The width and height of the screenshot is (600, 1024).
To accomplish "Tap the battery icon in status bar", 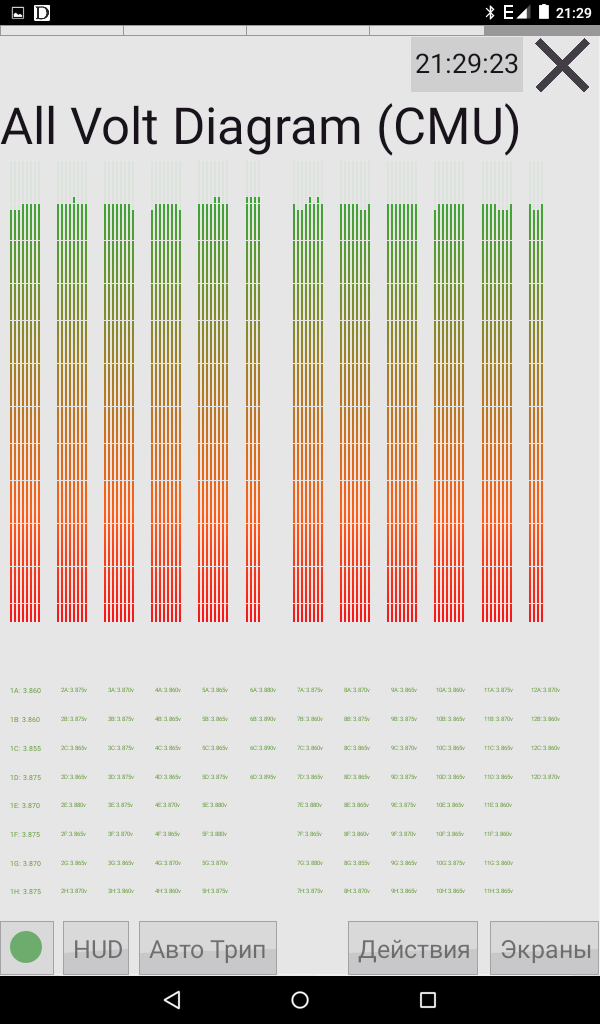I will pyautogui.click(x=543, y=12).
